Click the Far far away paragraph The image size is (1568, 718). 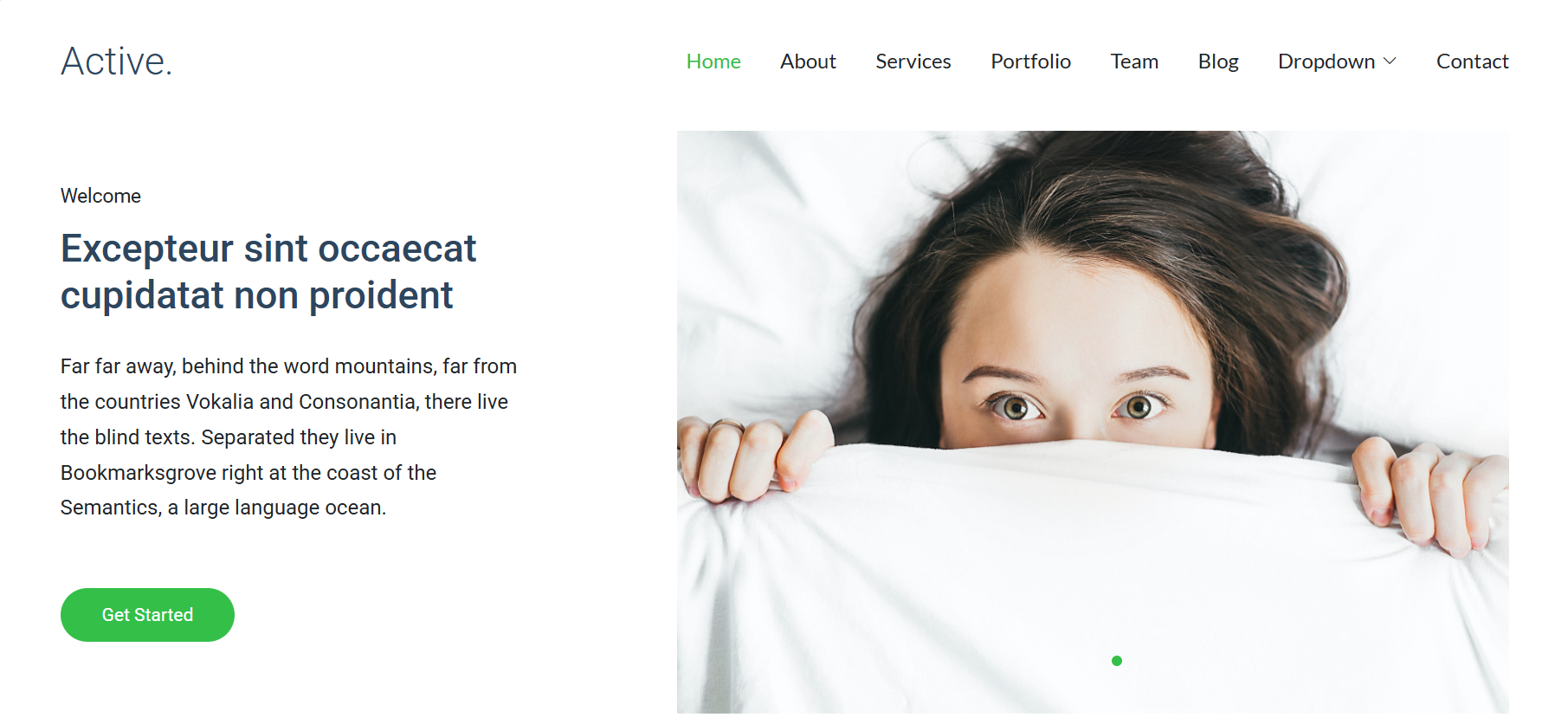tap(288, 437)
